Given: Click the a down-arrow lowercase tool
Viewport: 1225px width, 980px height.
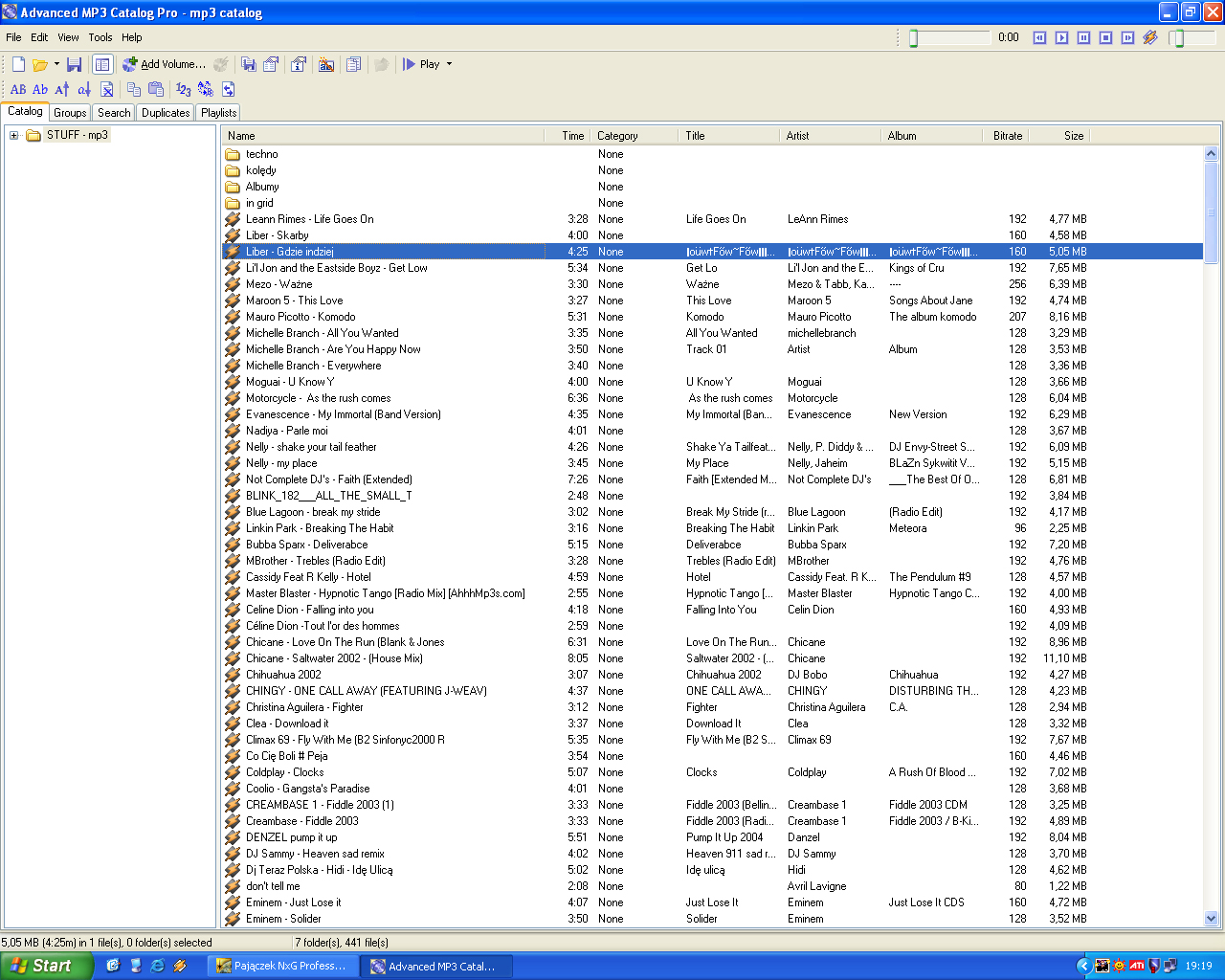Looking at the screenshot, I should click(84, 89).
